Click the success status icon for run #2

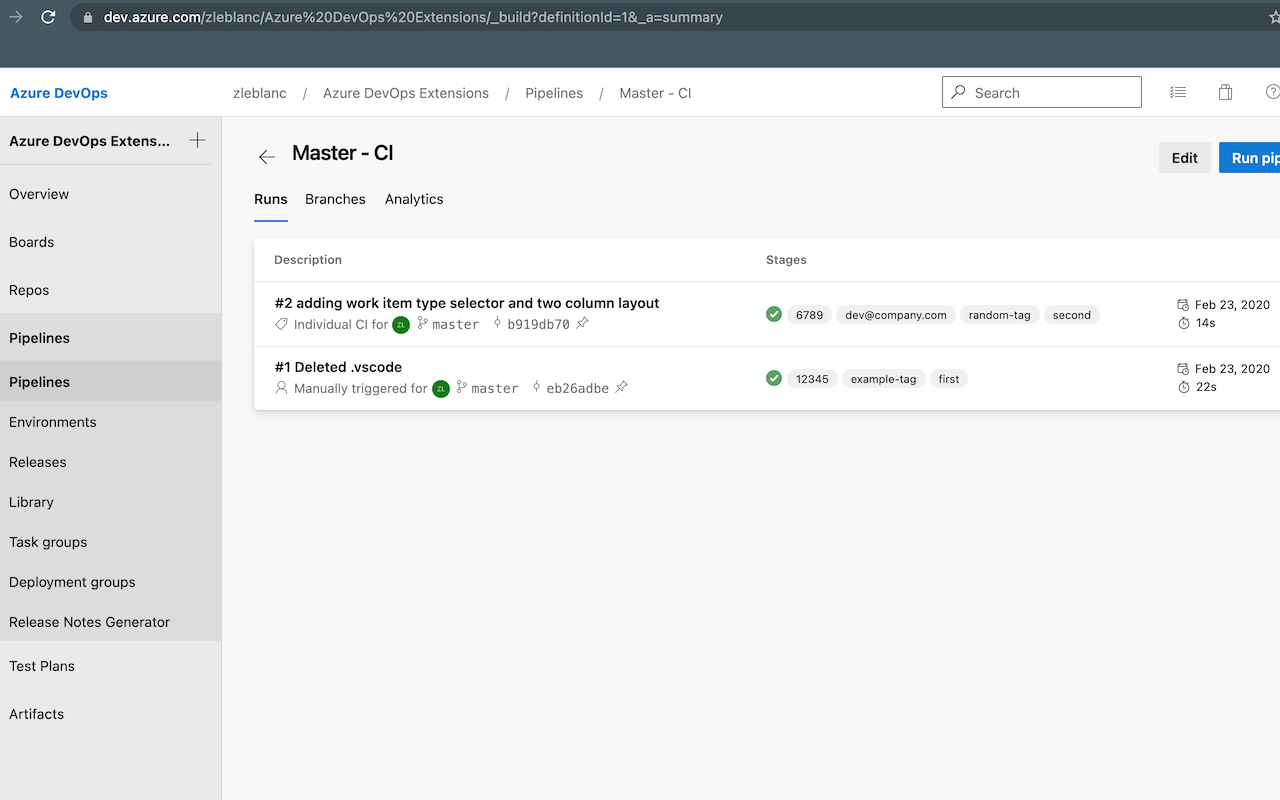pos(773,314)
